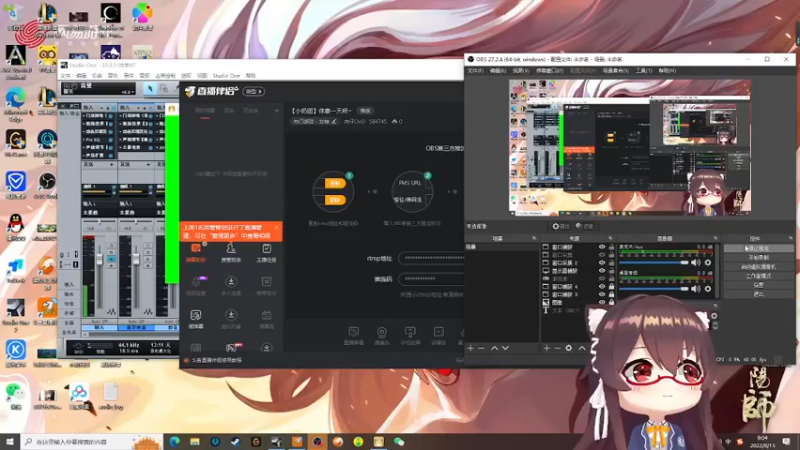Click the download icon in second tool row
The image size is (800, 450).
(231, 282)
